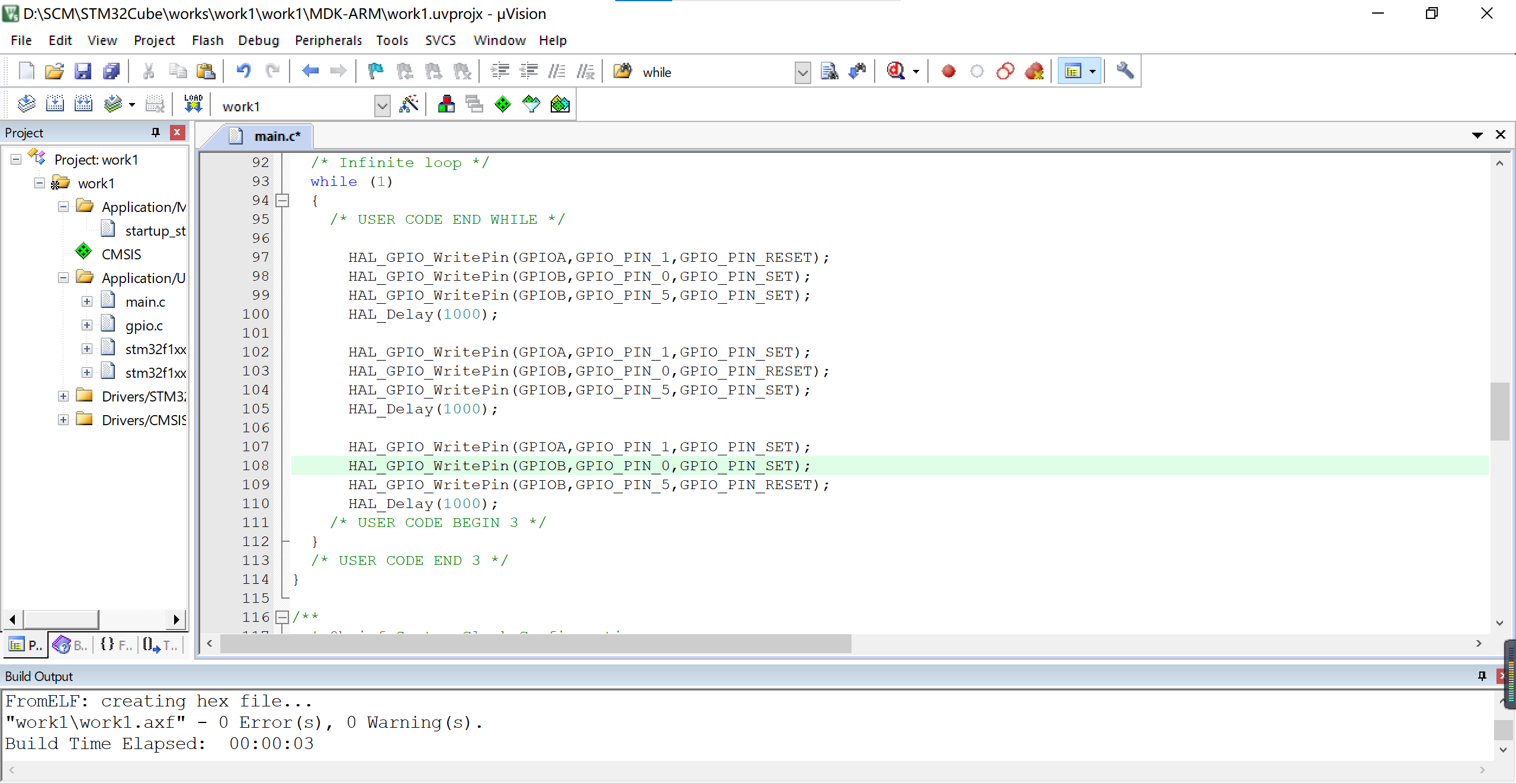Image resolution: width=1516 pixels, height=784 pixels.
Task: Create a new file with New icon
Action: (27, 72)
